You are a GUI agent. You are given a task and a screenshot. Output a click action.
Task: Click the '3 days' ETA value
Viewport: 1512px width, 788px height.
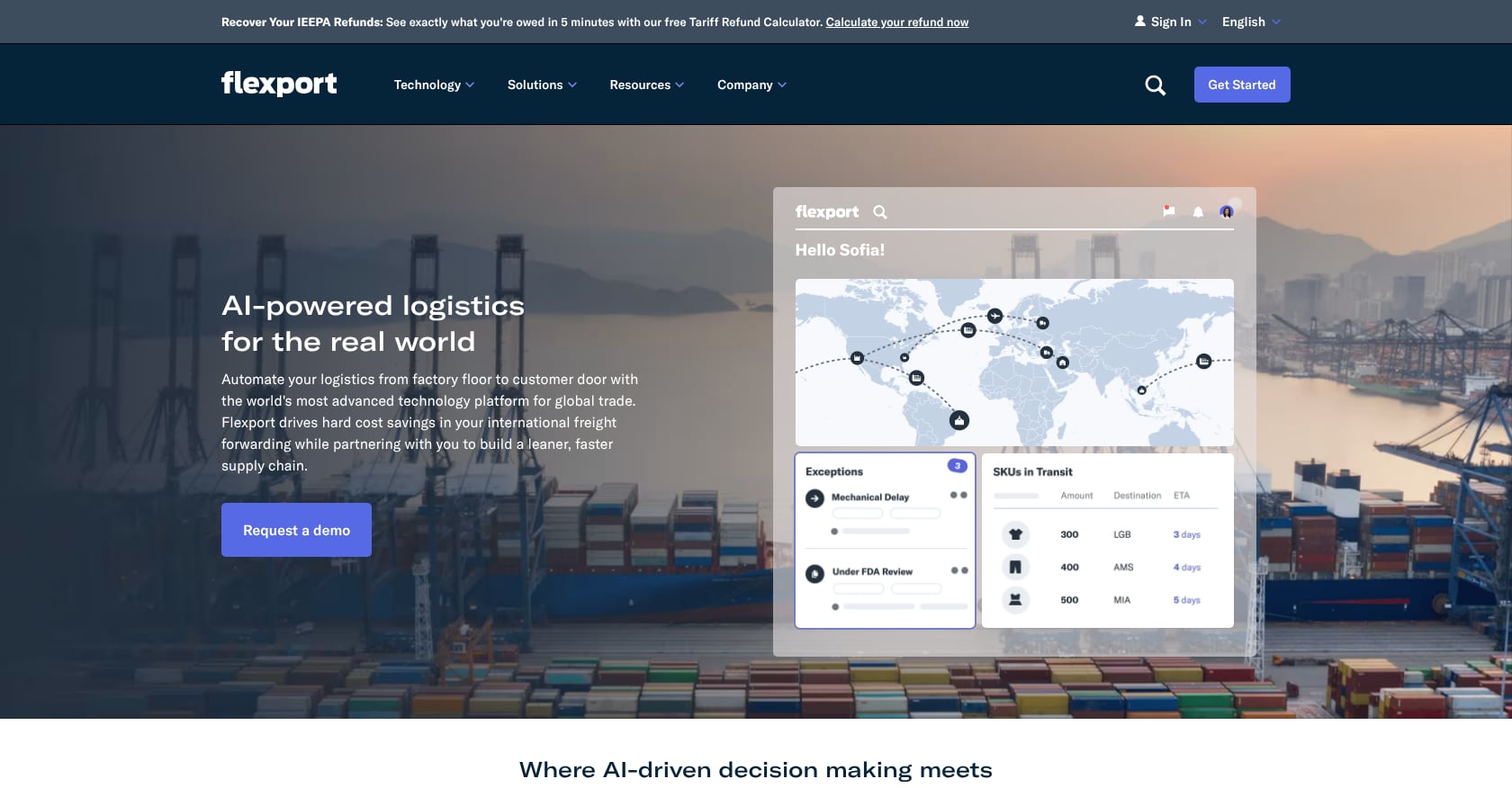point(1186,534)
